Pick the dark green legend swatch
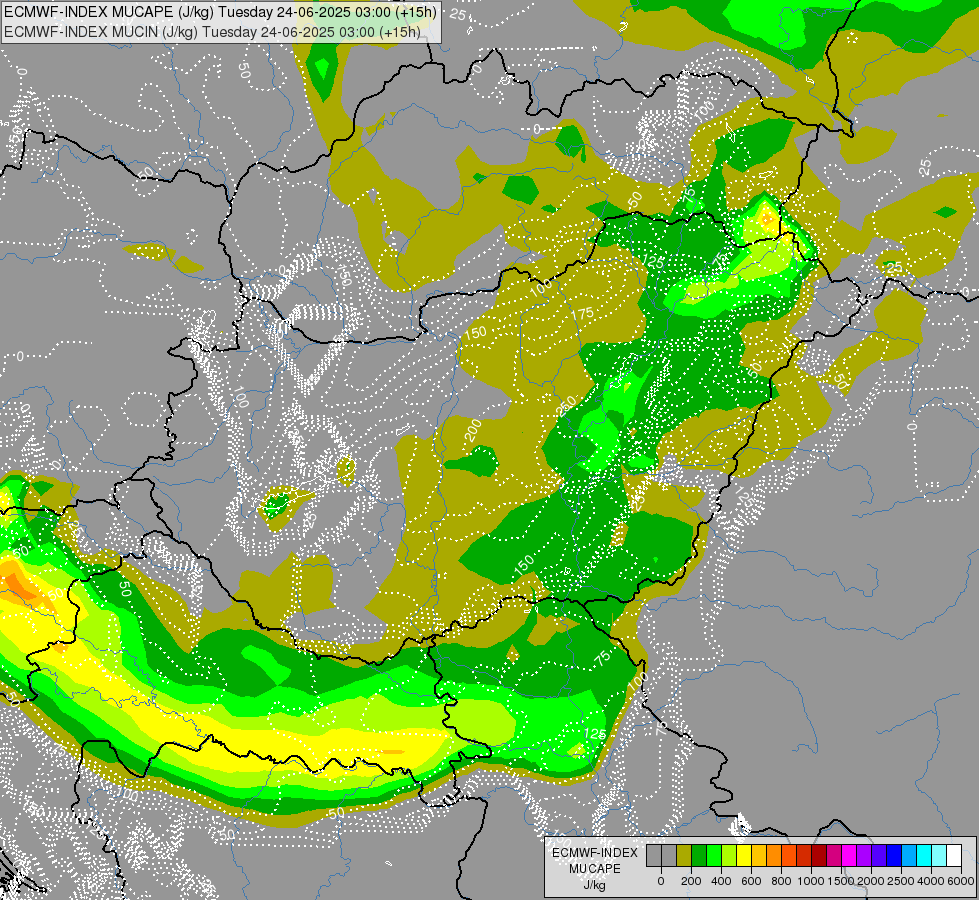Image resolution: width=979 pixels, height=900 pixels. point(699,855)
